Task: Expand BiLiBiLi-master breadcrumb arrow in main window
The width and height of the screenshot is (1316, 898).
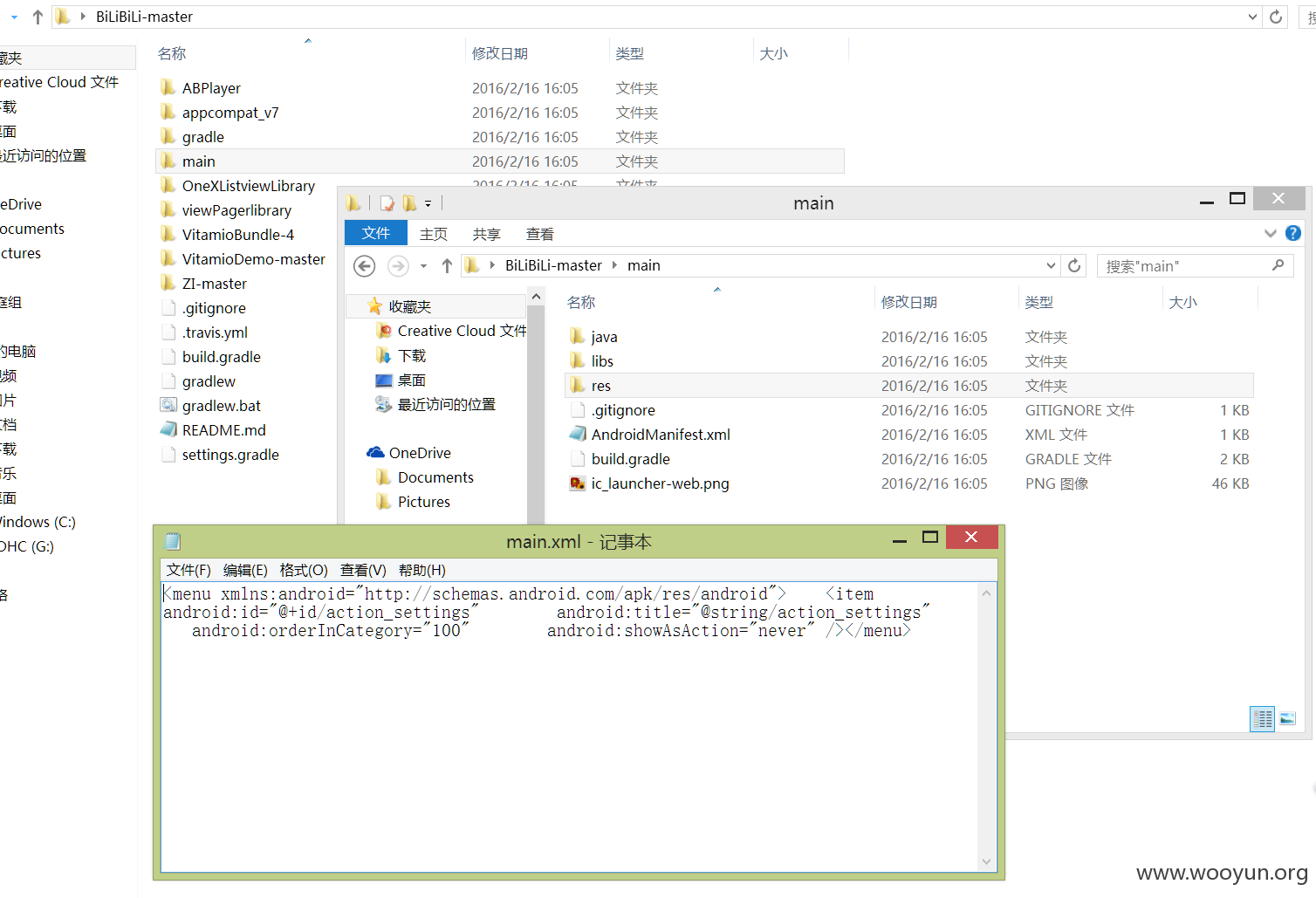Action: point(614,265)
